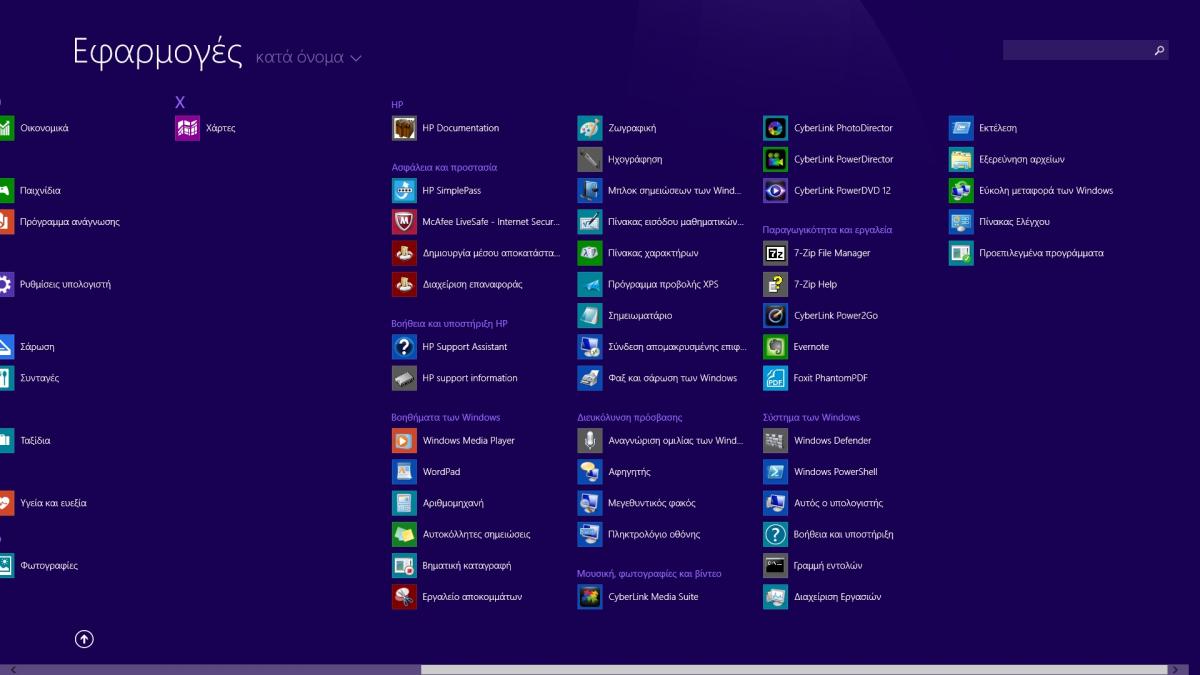Click the 'Συνταγές' app label
The width and height of the screenshot is (1200, 675).
click(39, 378)
